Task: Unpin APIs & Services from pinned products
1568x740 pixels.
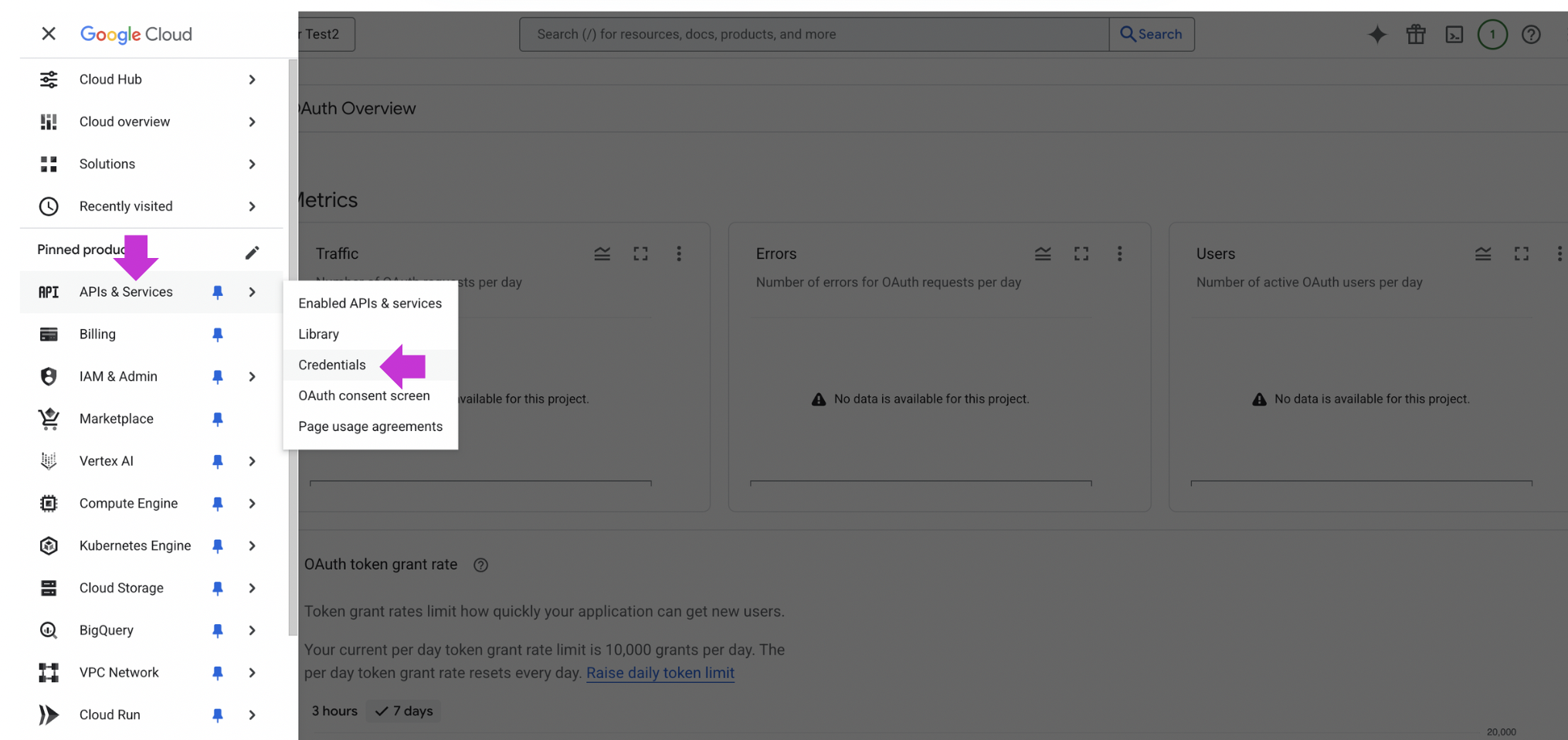Action: coord(218,292)
